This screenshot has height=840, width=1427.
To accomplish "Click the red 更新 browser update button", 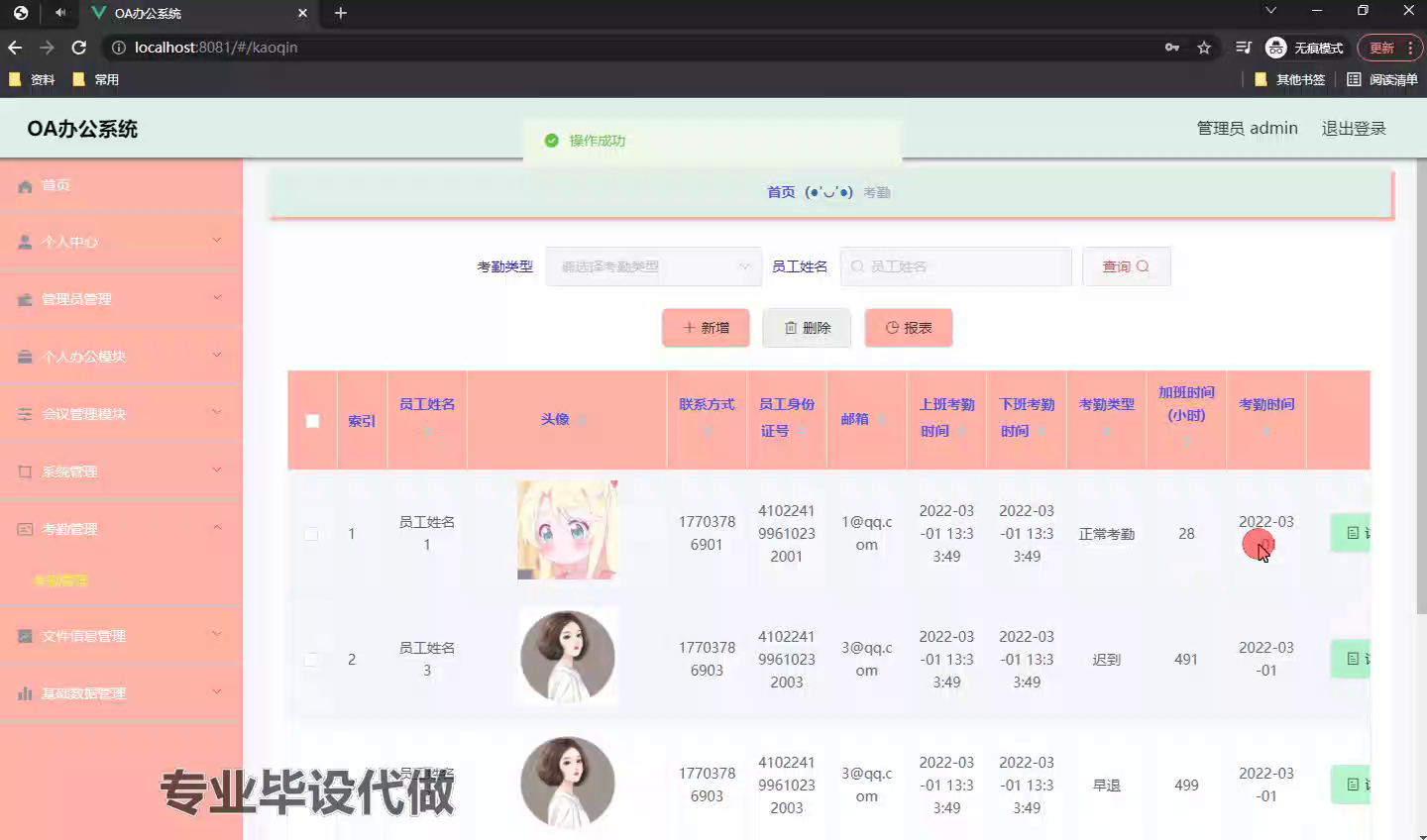I will (1389, 48).
